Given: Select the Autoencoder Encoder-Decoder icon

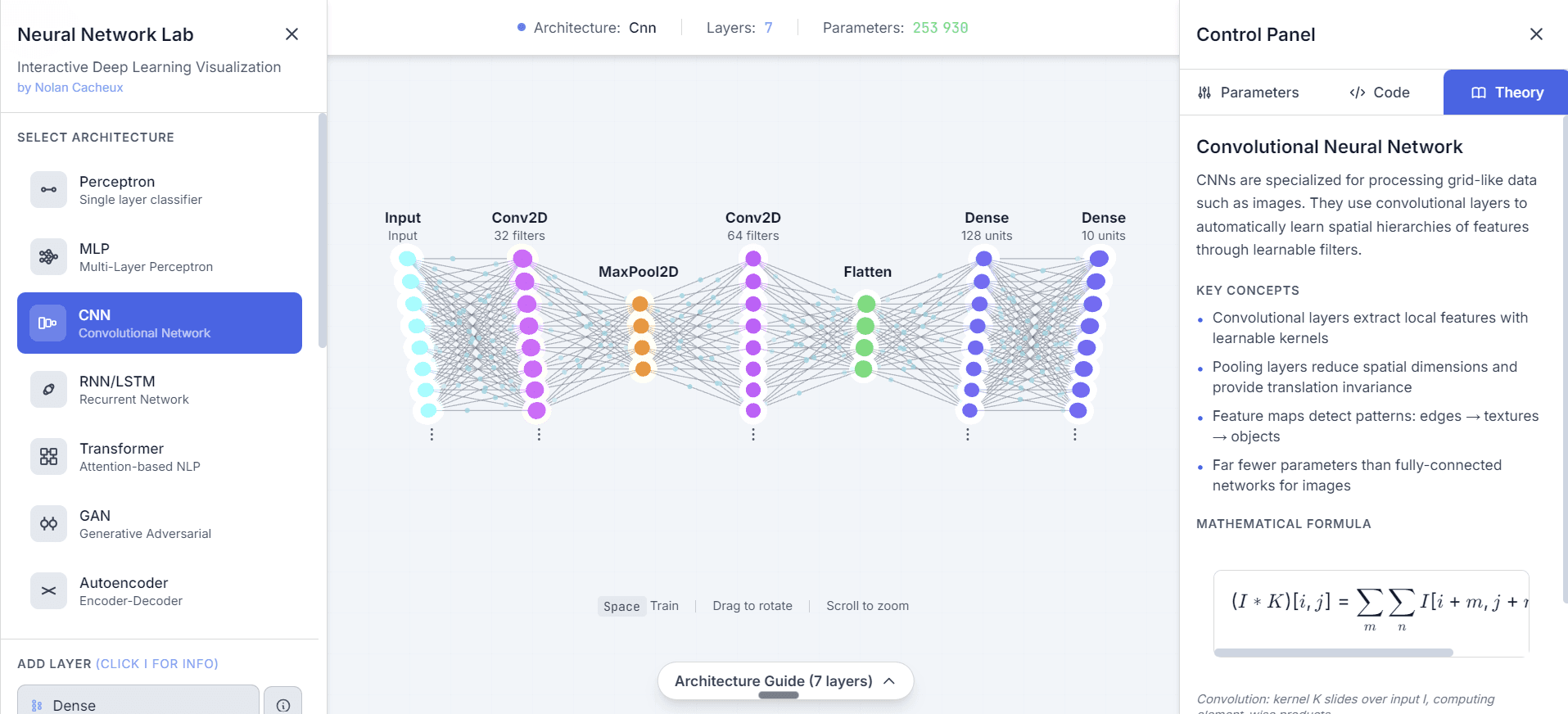Looking at the screenshot, I should (x=48, y=590).
